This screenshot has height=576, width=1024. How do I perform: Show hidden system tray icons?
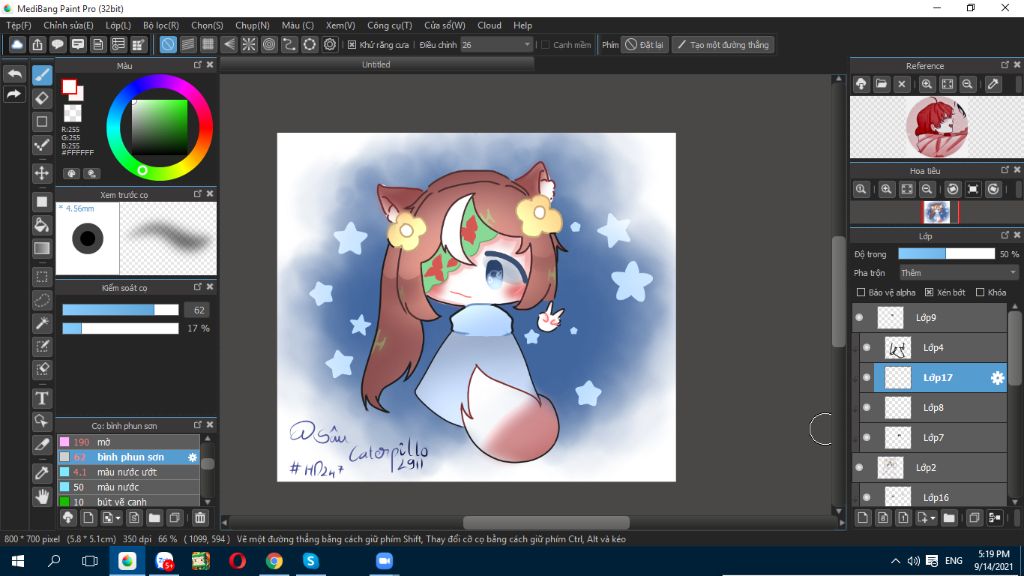pos(895,561)
